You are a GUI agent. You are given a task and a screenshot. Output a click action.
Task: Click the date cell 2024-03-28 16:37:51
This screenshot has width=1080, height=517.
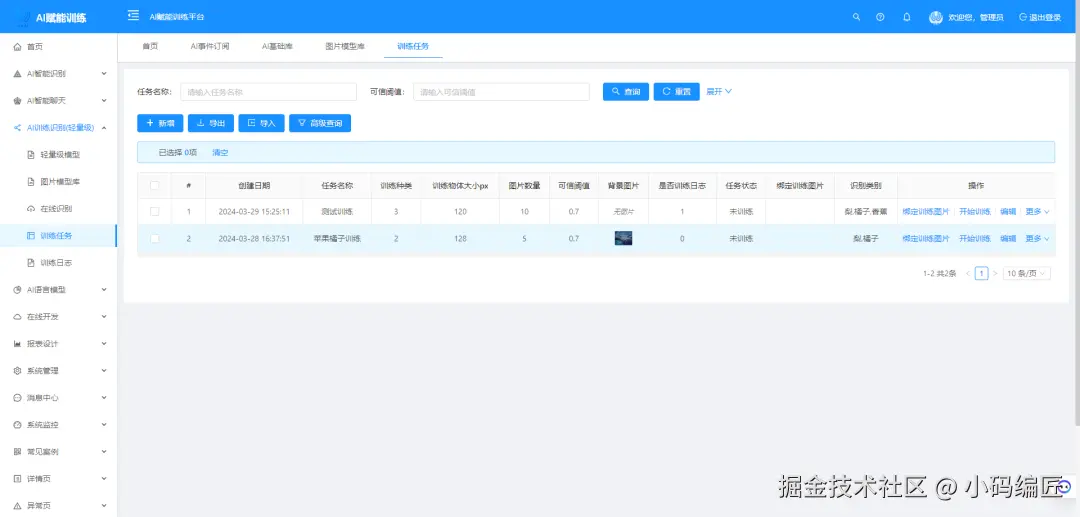click(x=254, y=239)
